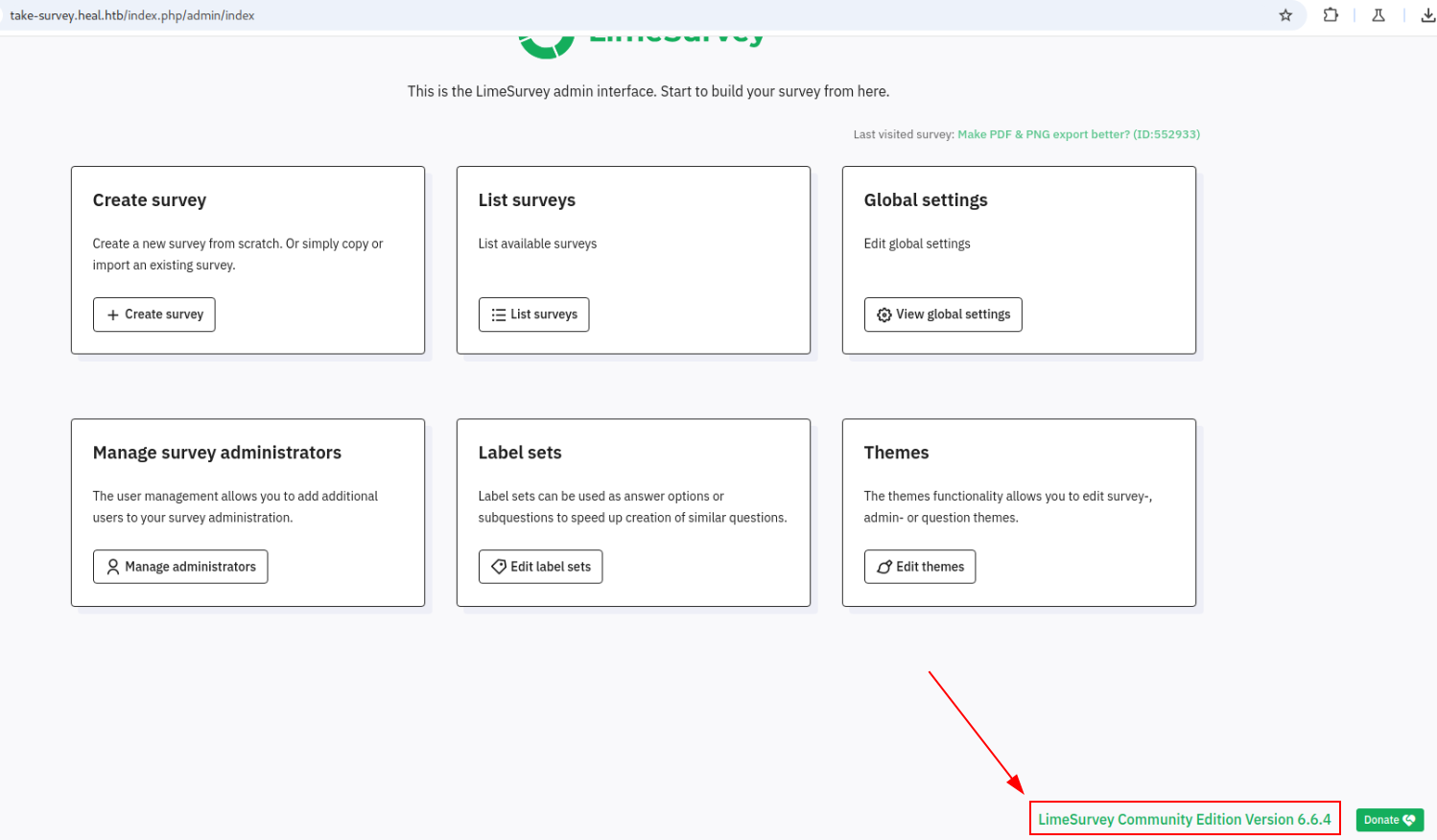This screenshot has height=840, width=1437.
Task: Click the 'List available surveys' description text
Action: click(x=537, y=244)
